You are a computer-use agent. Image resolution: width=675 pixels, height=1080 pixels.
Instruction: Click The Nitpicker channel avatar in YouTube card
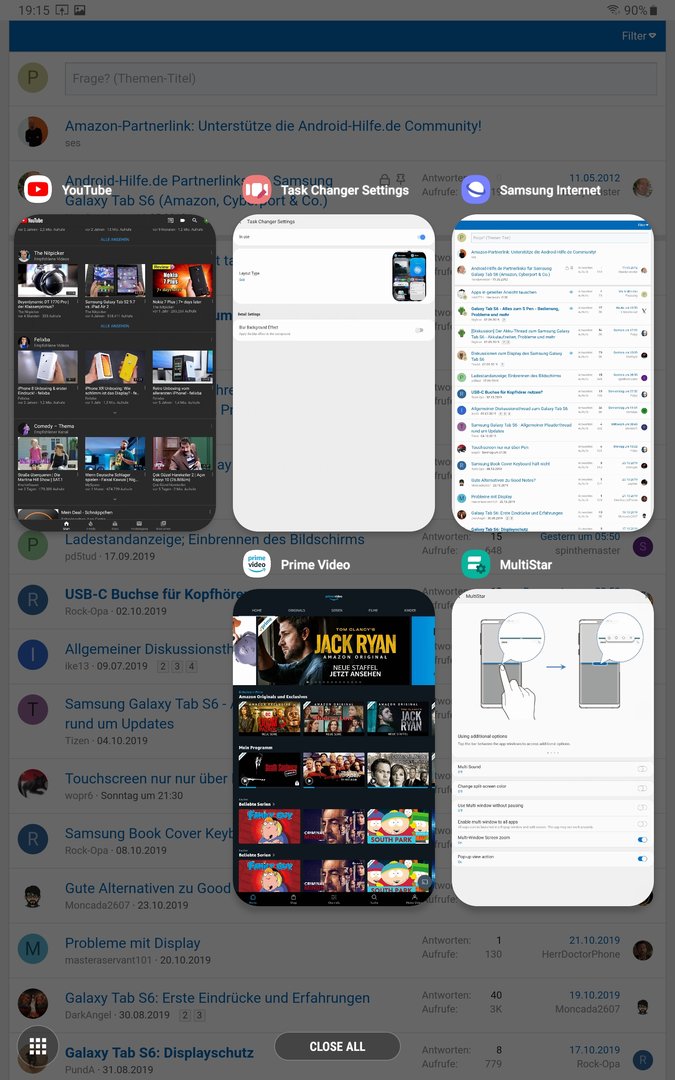click(x=24, y=254)
